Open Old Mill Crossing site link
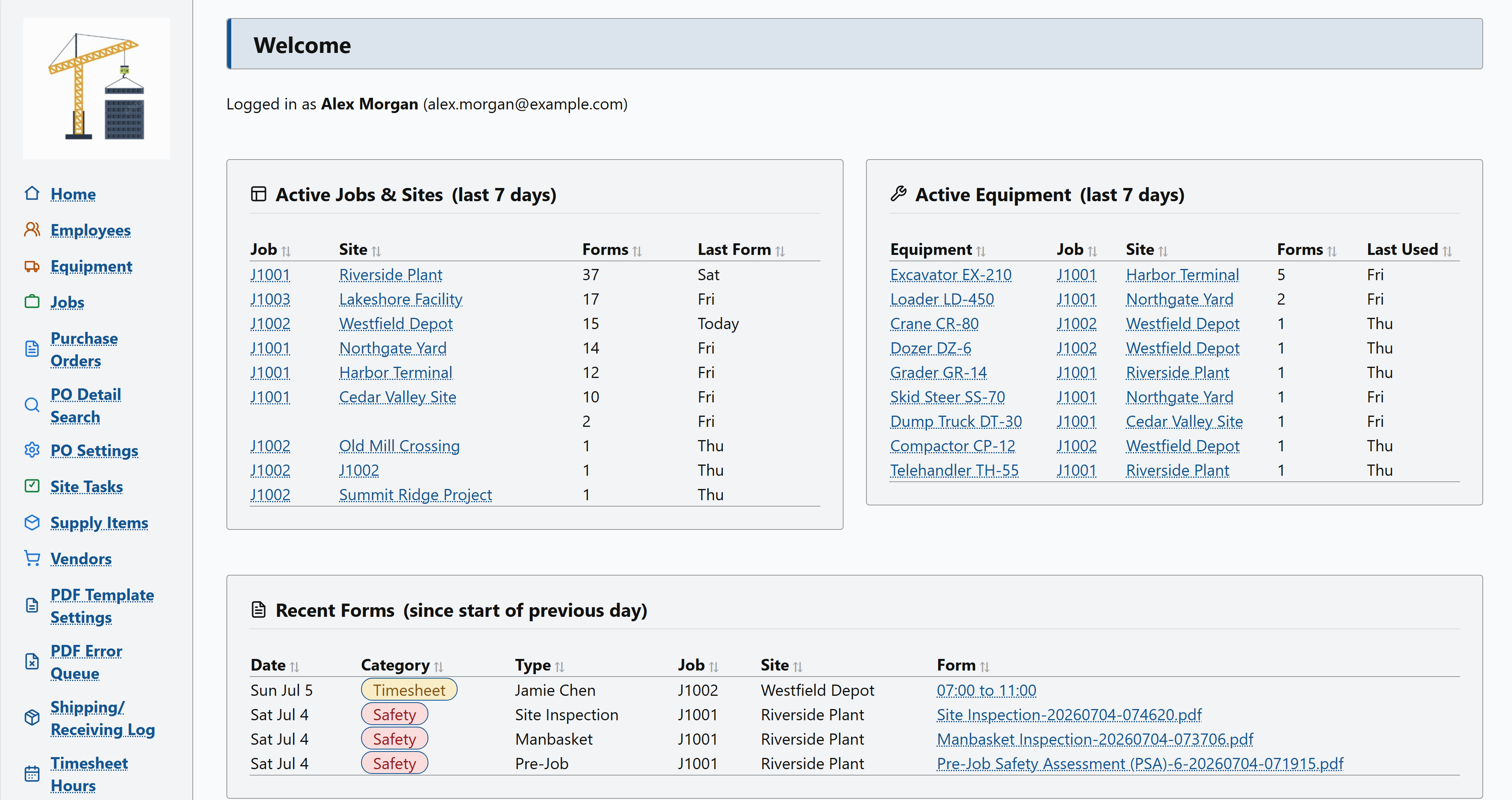 point(399,446)
